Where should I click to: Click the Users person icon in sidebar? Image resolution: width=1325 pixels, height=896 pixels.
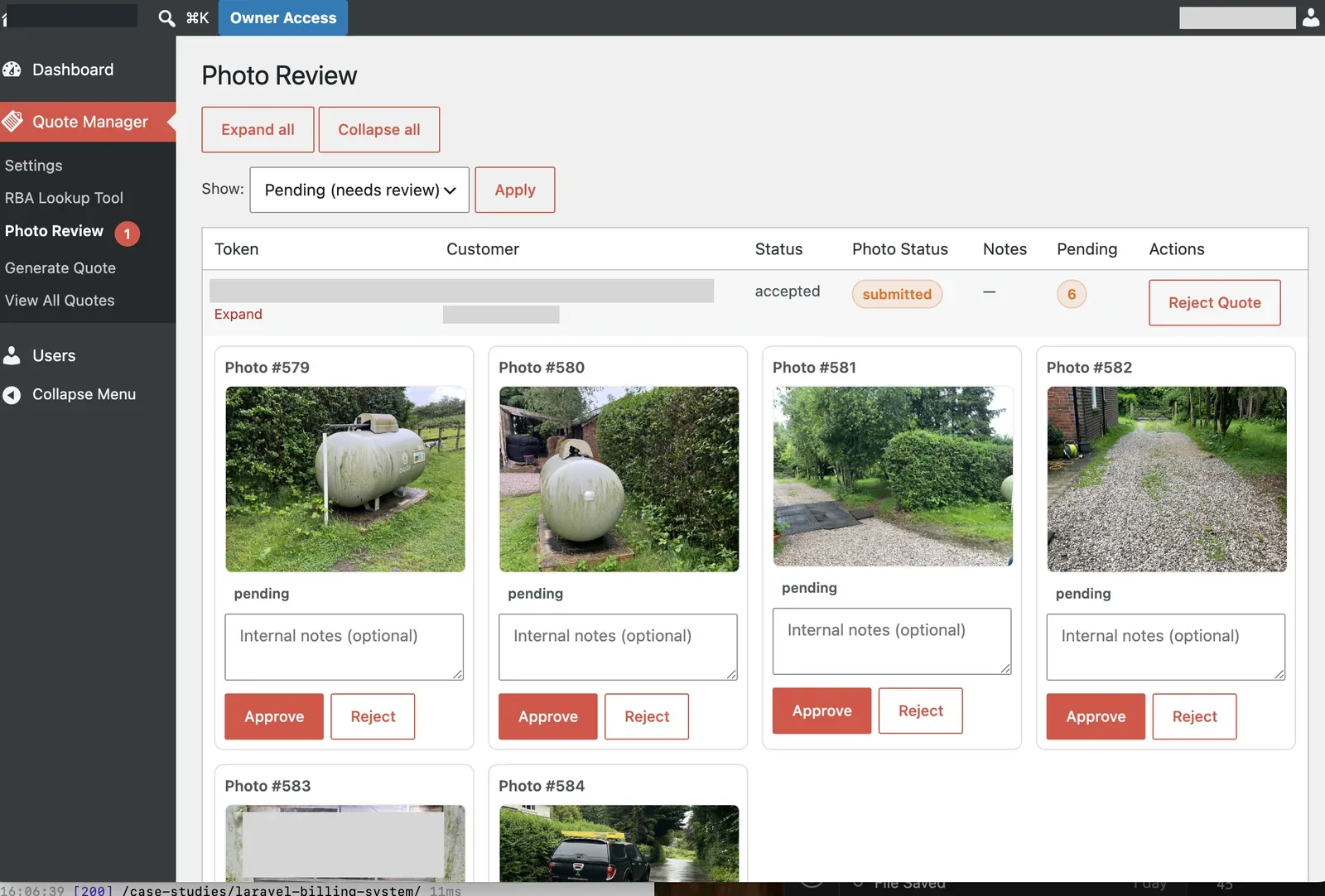(12, 355)
